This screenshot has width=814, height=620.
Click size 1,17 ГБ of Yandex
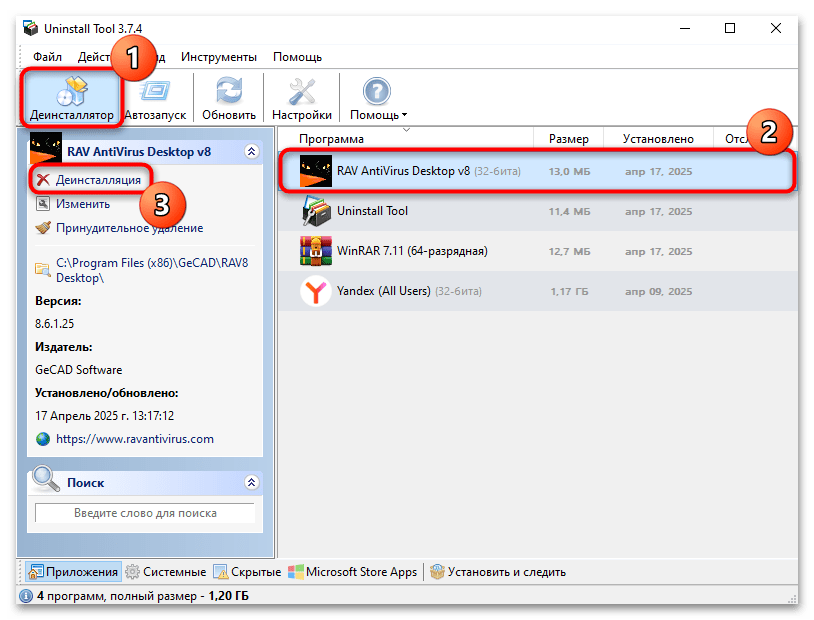(x=569, y=291)
